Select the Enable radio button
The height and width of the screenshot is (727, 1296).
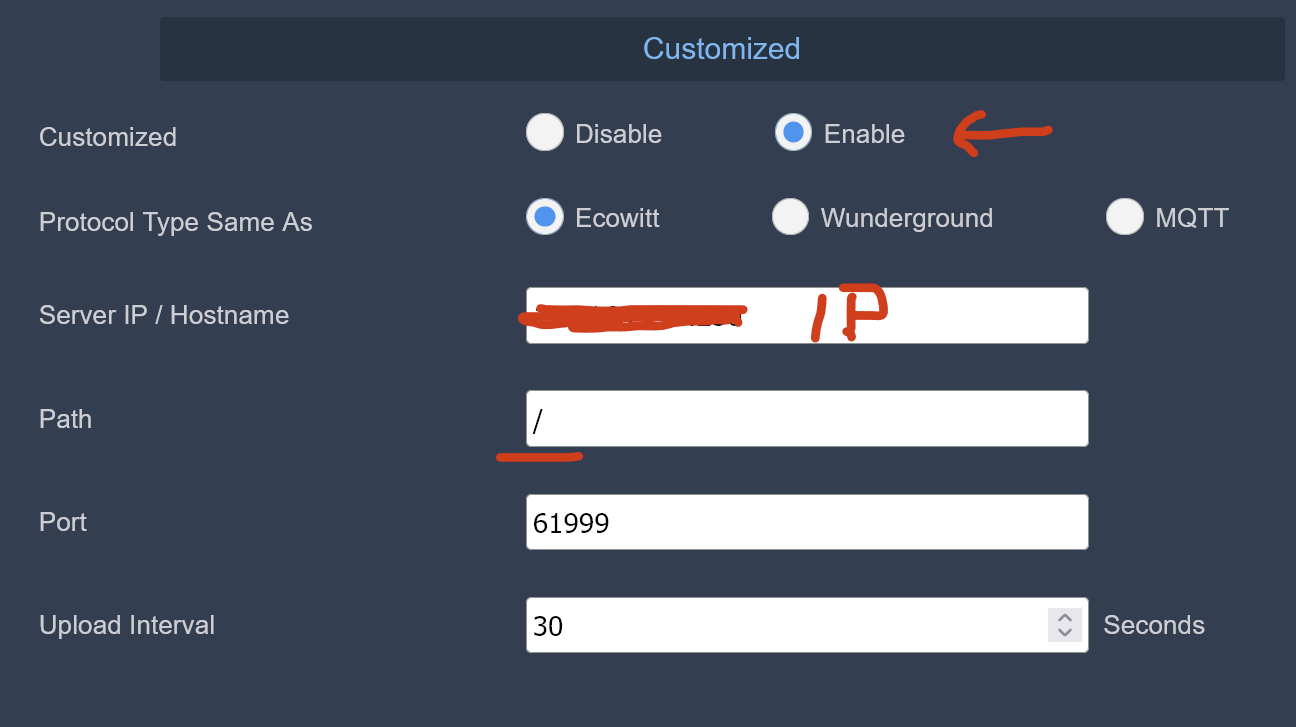coord(793,132)
